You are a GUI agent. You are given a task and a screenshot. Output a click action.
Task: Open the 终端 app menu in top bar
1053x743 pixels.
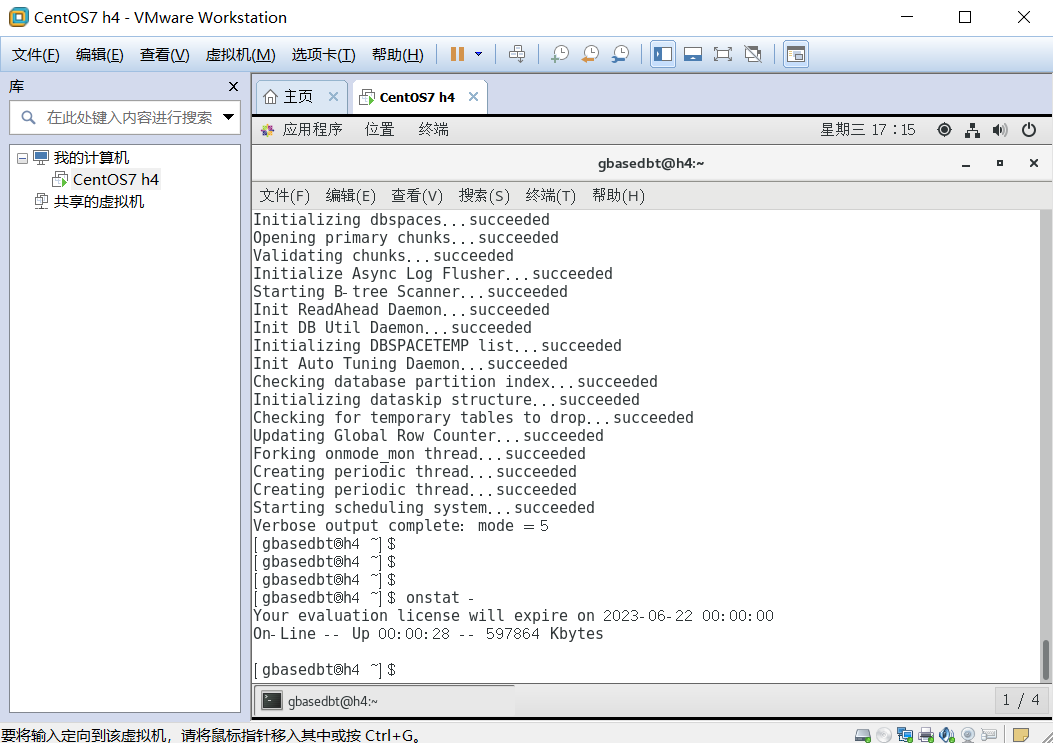click(433, 130)
